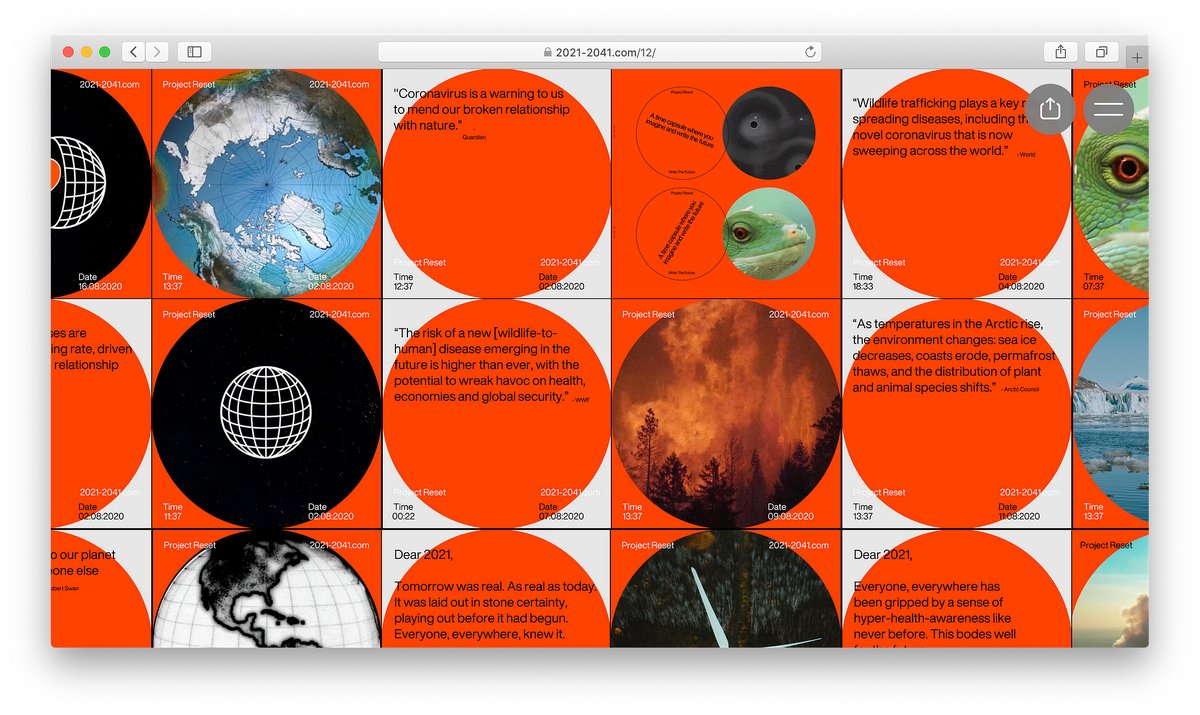Open the 'Tomorrow was real' Dear 2021 letter
The height and width of the screenshot is (715, 1200).
tap(496, 589)
